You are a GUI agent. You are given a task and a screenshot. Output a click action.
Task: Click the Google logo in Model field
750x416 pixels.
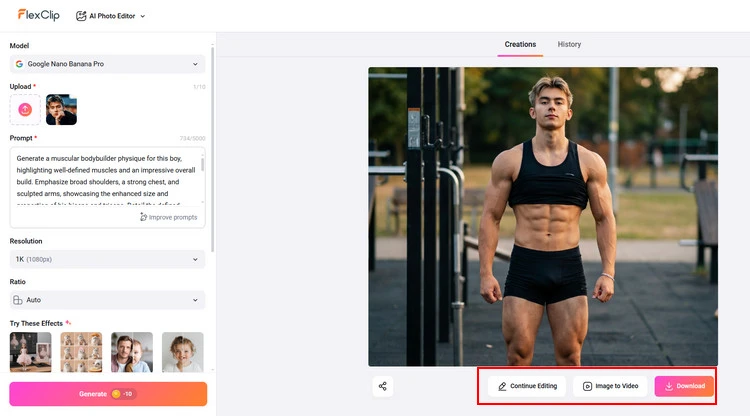click(x=19, y=64)
